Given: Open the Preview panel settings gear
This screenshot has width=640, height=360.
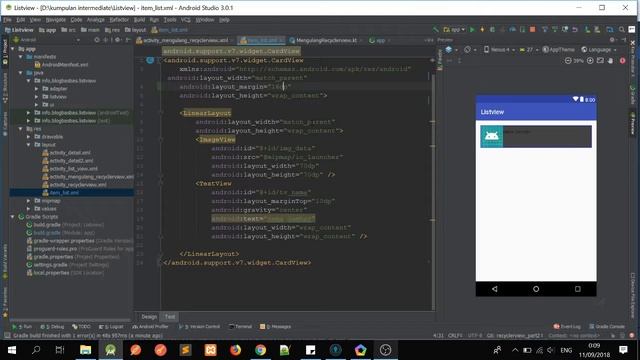Looking at the screenshot, I should click(612, 40).
